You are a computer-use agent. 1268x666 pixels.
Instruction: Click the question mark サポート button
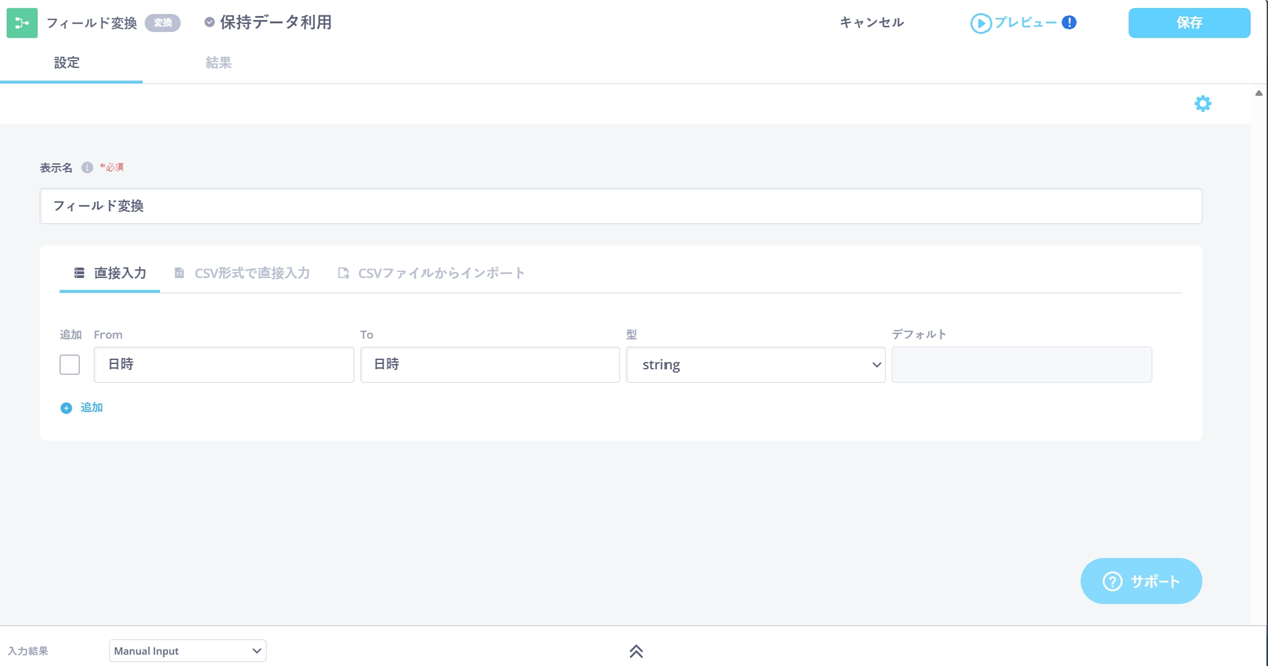(x=1141, y=581)
